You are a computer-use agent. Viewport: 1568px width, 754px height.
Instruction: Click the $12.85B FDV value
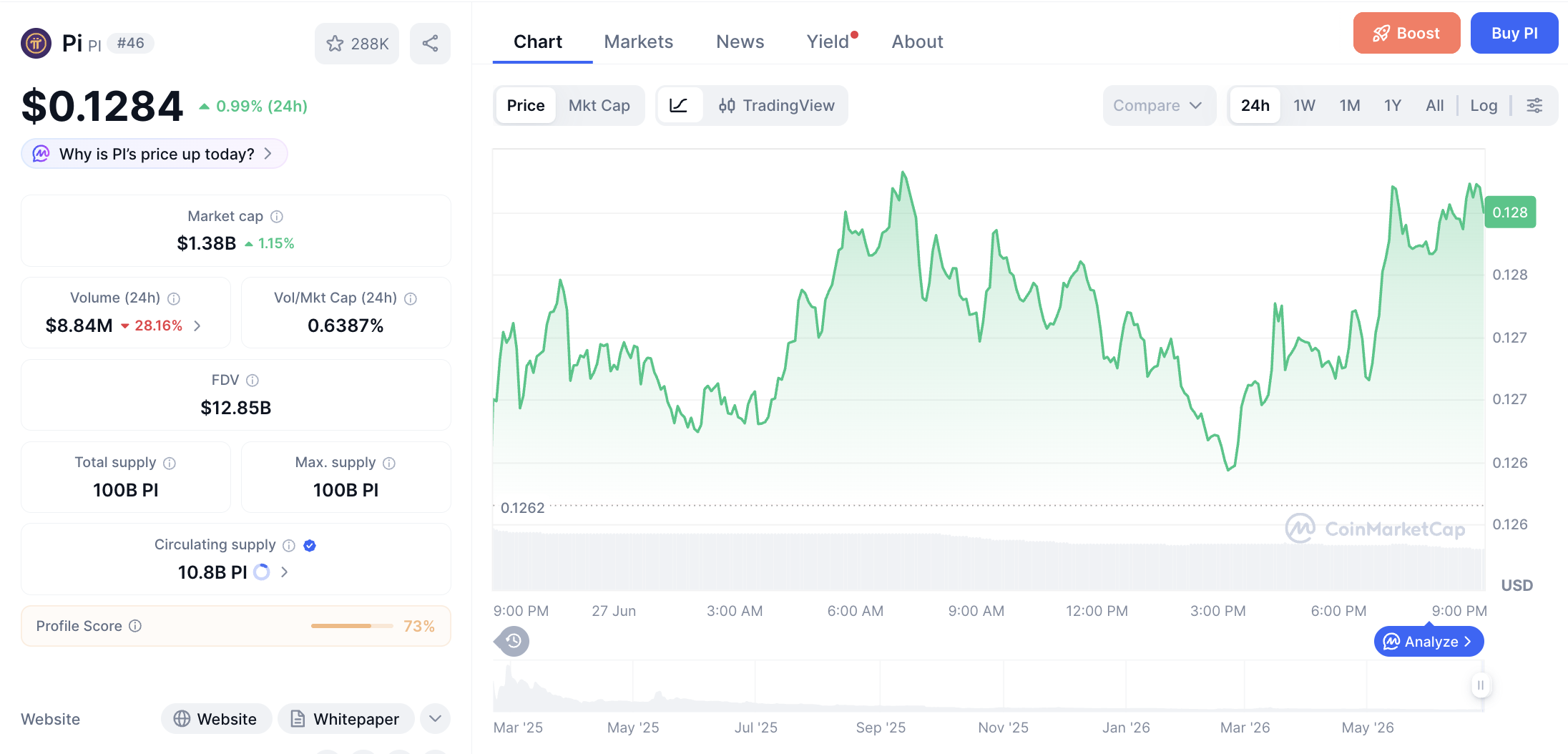(235, 408)
